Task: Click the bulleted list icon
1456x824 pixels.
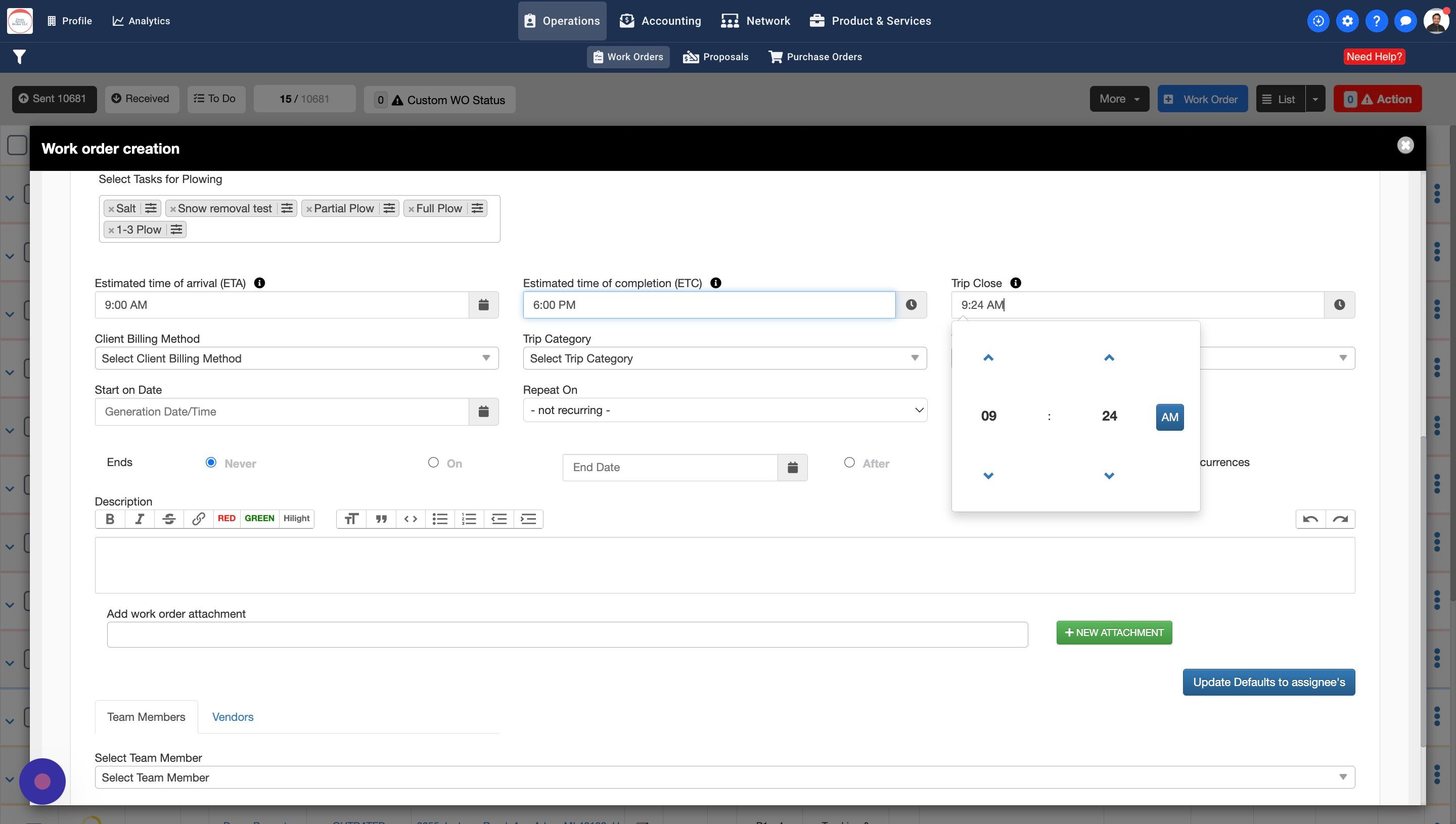Action: [440, 519]
